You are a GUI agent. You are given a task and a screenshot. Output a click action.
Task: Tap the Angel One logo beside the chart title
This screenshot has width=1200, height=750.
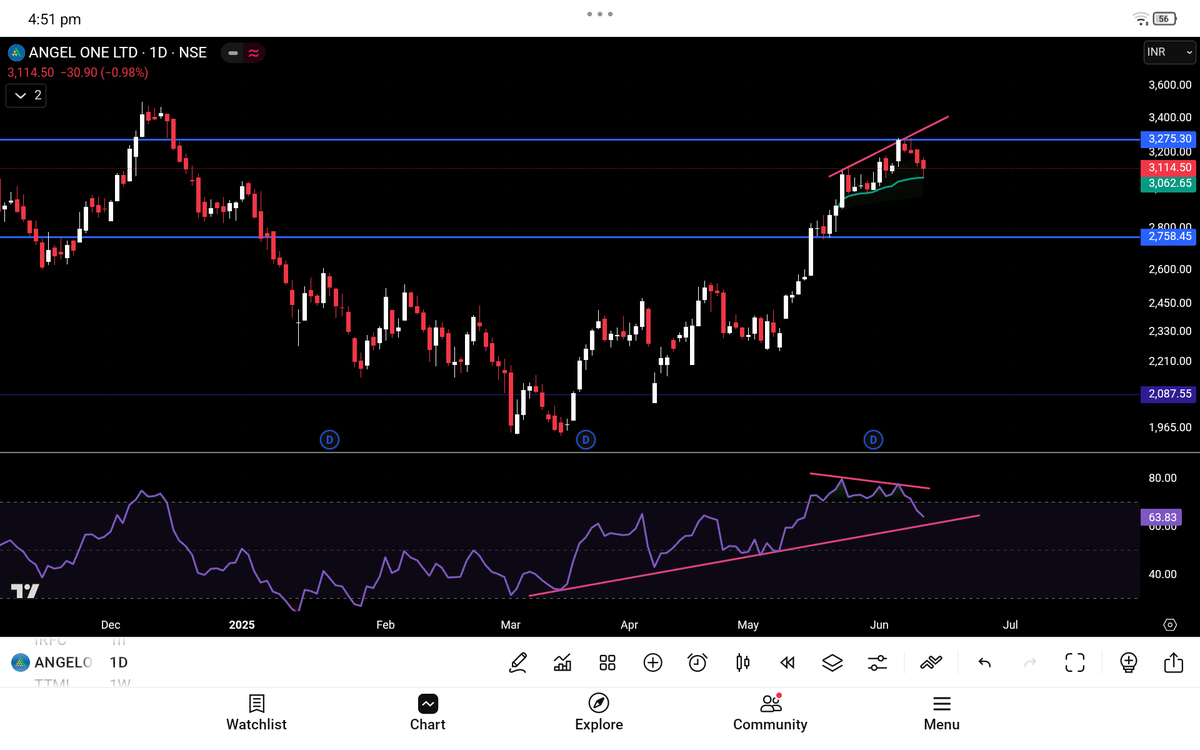(x=16, y=52)
